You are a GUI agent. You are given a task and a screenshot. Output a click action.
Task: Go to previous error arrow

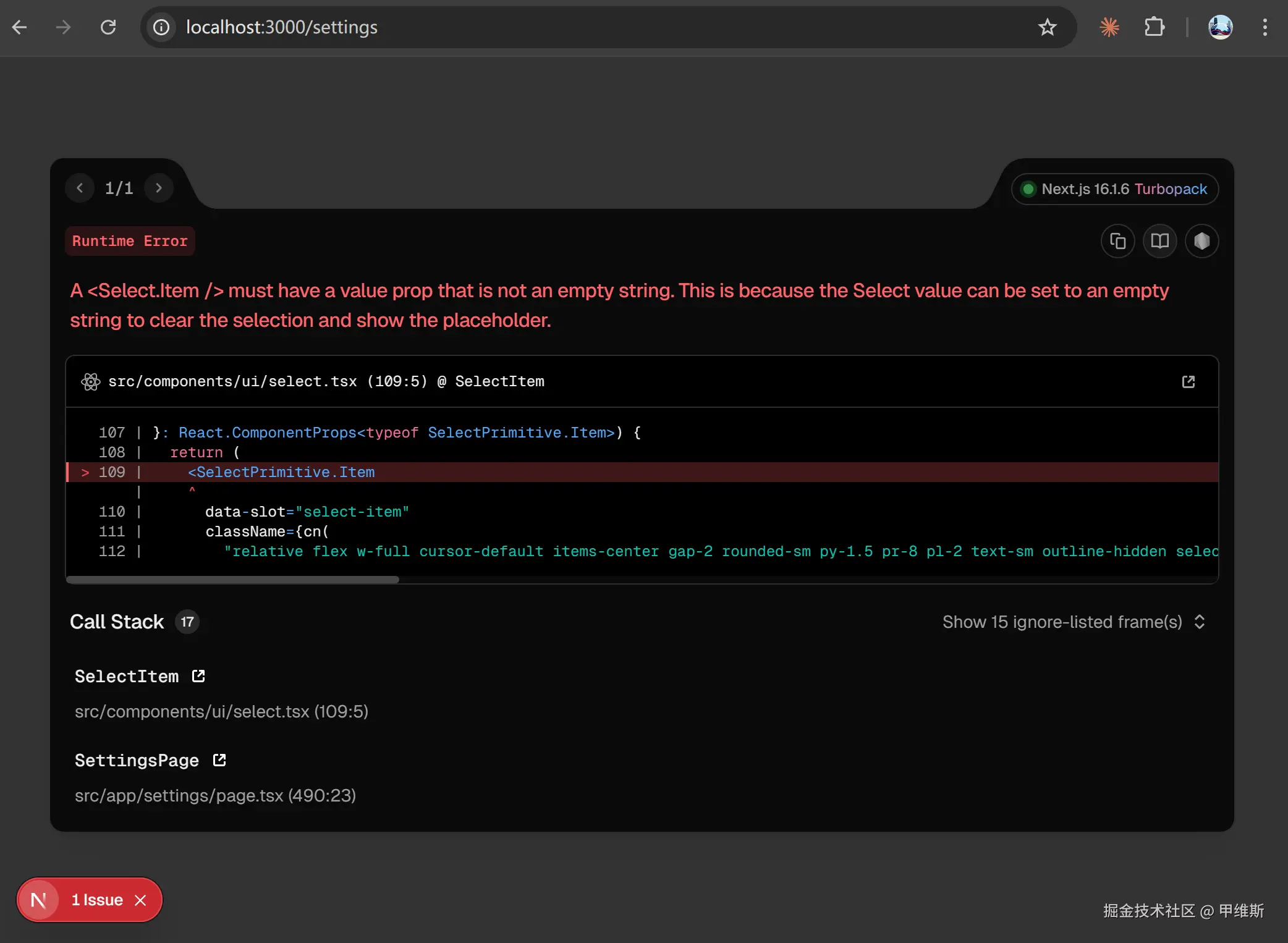(x=80, y=188)
